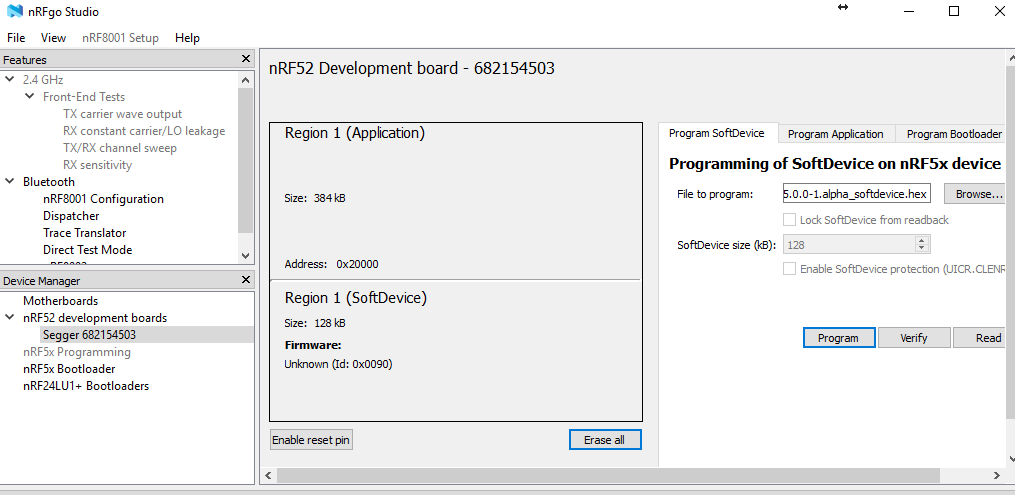
Task: Collapse the nRF52 development boards node
Action: point(10,318)
